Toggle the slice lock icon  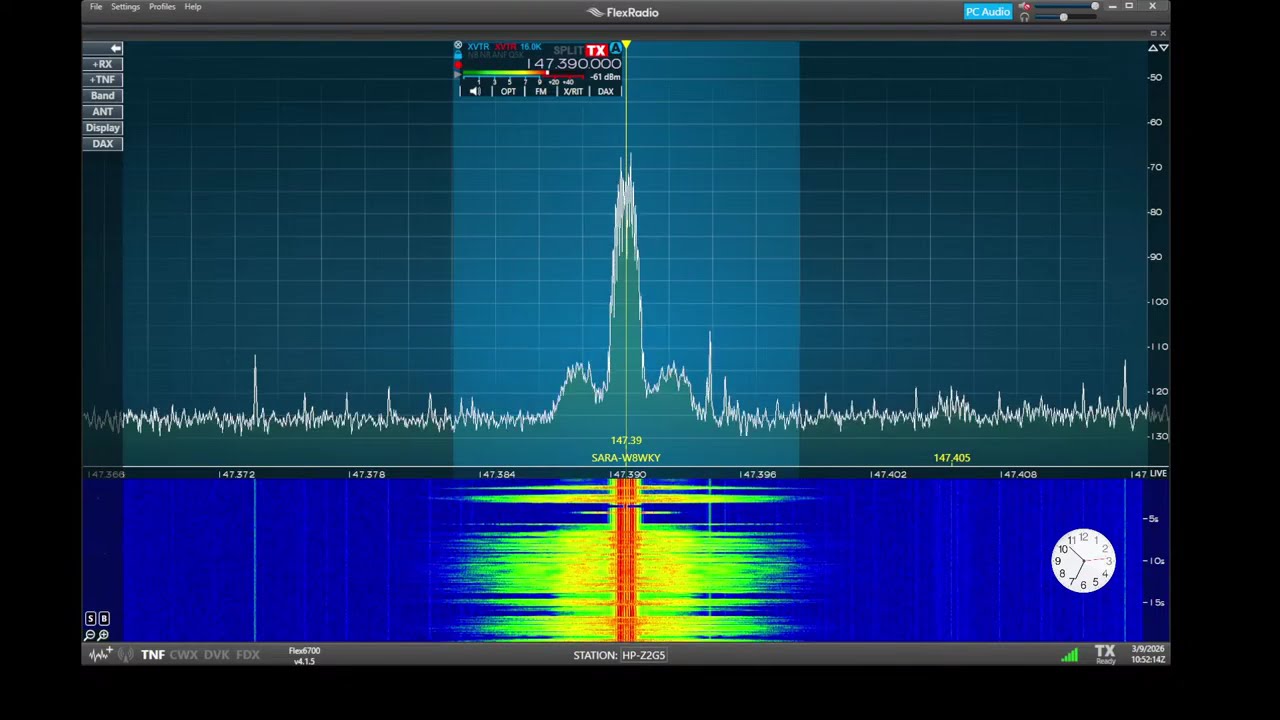(458, 54)
